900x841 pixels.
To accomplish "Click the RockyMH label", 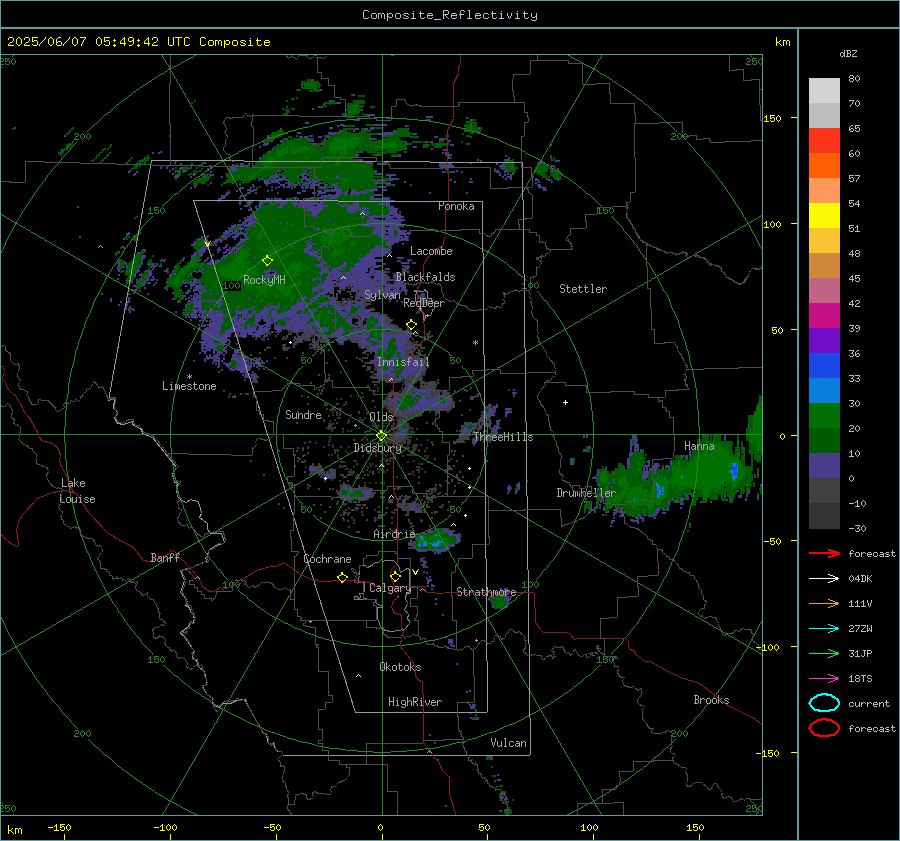I will [264, 280].
